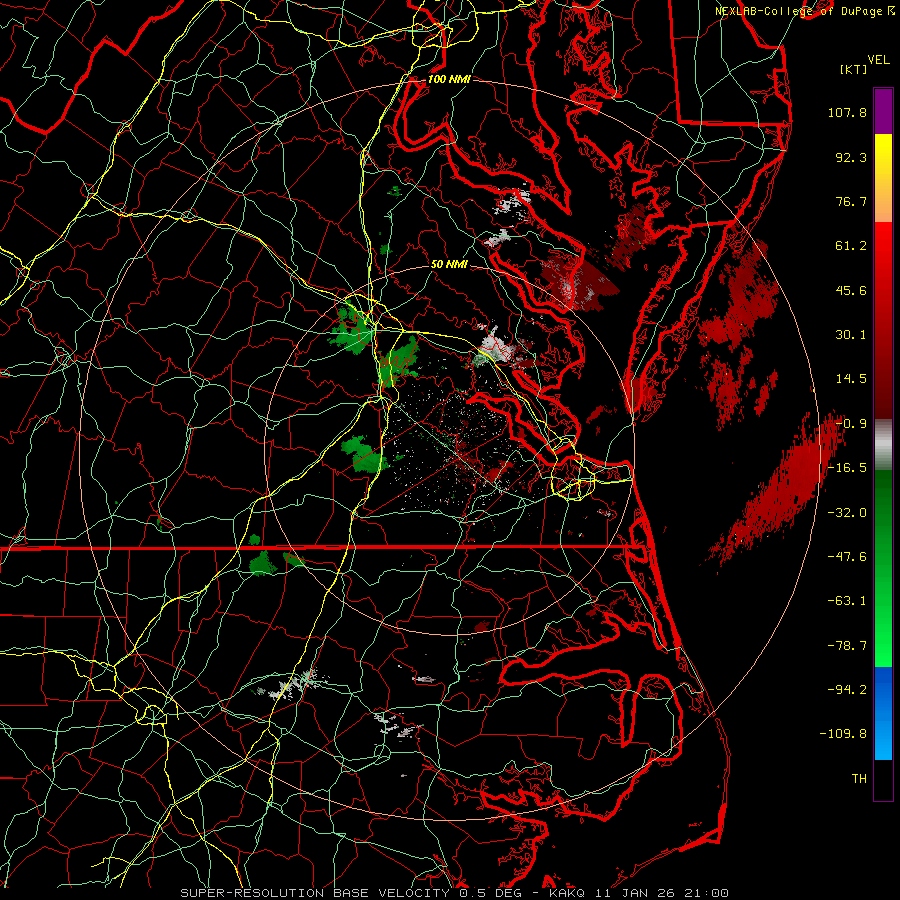The width and height of the screenshot is (900, 900).
Task: Select the 107.8 velocity scale value
Action: coord(847,112)
